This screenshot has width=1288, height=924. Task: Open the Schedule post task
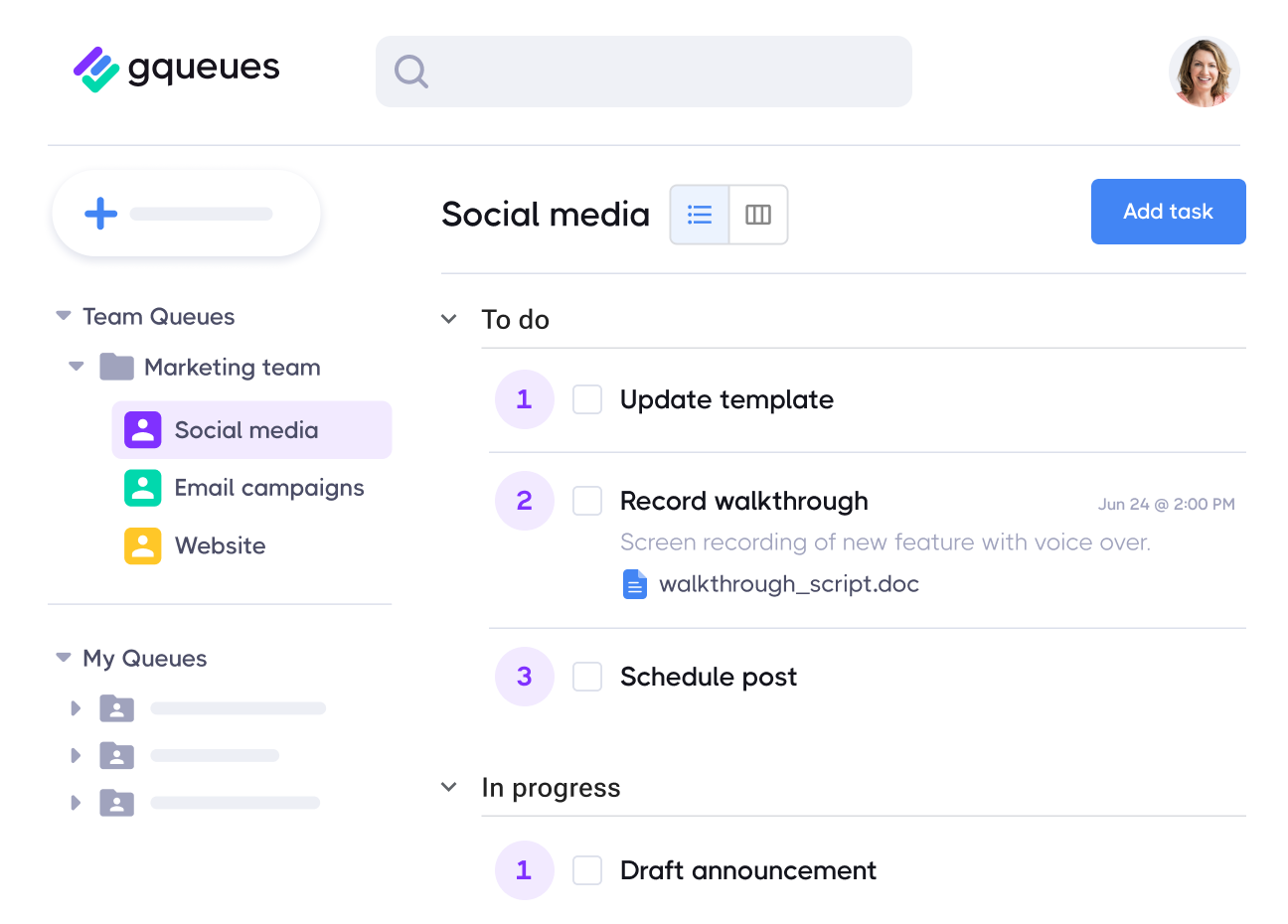tap(709, 677)
